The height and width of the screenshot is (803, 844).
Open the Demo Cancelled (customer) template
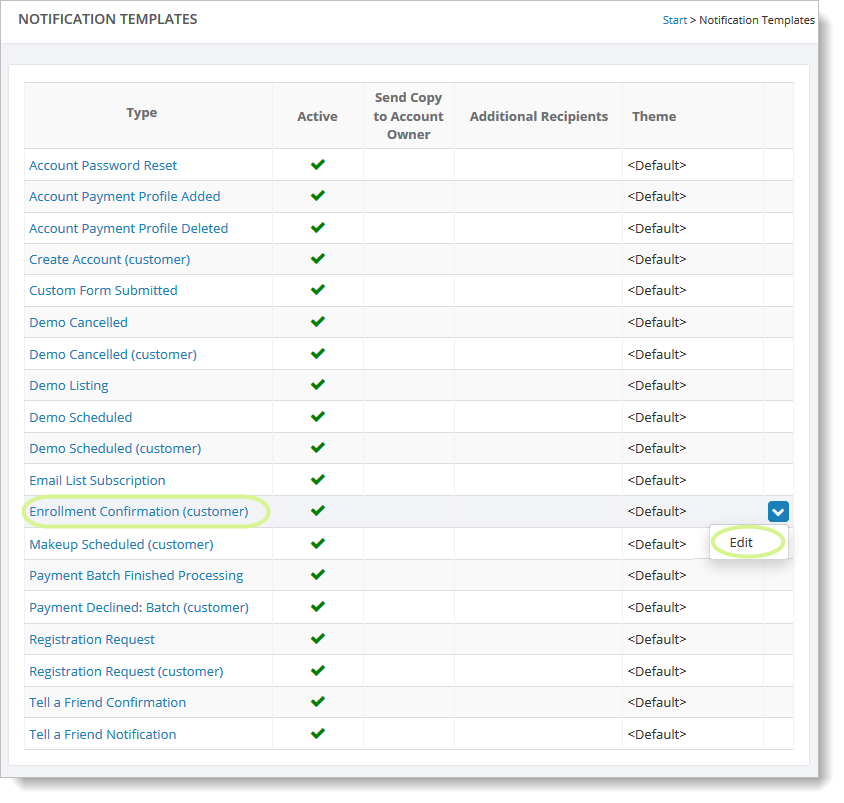tap(112, 354)
